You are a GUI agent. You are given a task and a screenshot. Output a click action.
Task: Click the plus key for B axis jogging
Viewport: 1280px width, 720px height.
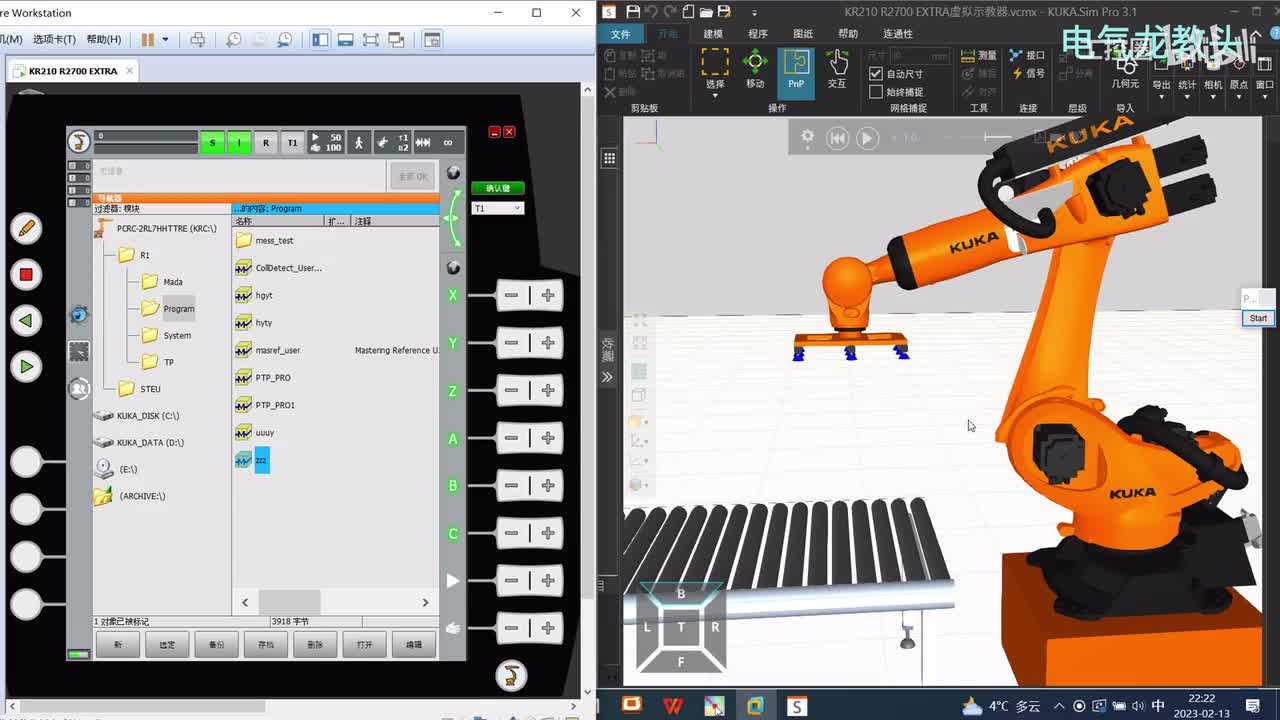[548, 485]
